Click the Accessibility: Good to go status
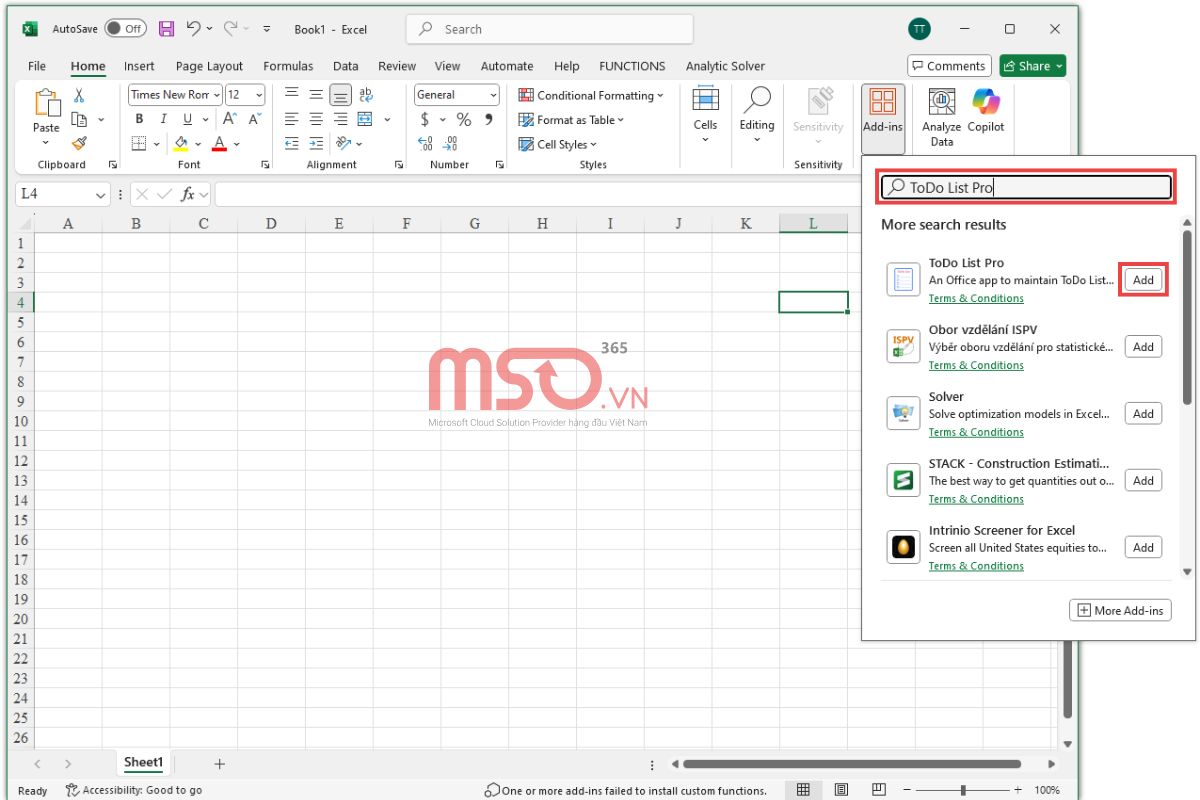Image resolution: width=1200 pixels, height=800 pixels. coord(134,790)
